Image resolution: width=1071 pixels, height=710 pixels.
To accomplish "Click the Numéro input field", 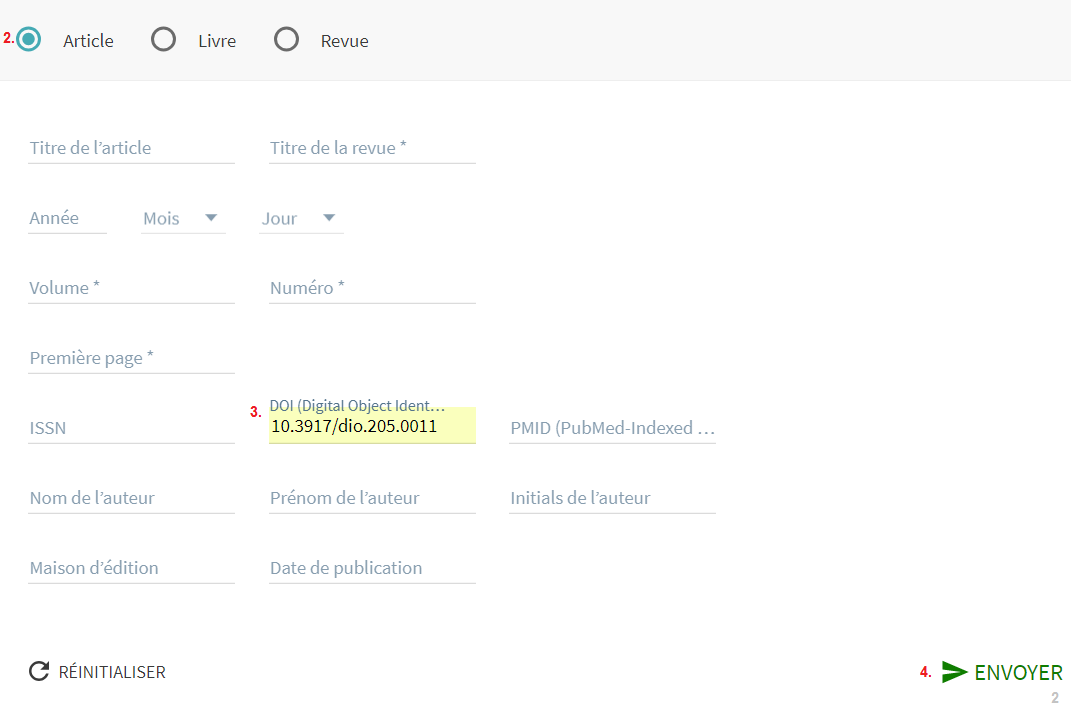I will click(372, 288).
